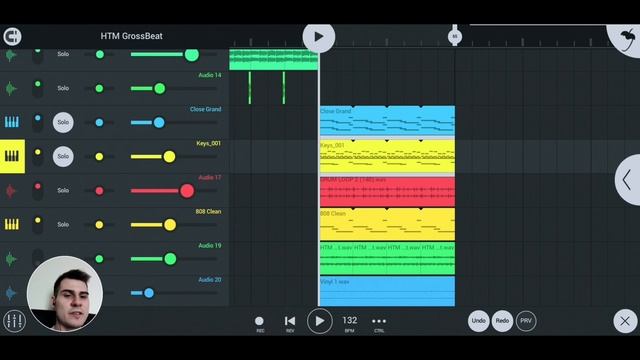The width and height of the screenshot is (640, 360).
Task: Tap the Audio 14 waveform track icon
Action: 11,88
